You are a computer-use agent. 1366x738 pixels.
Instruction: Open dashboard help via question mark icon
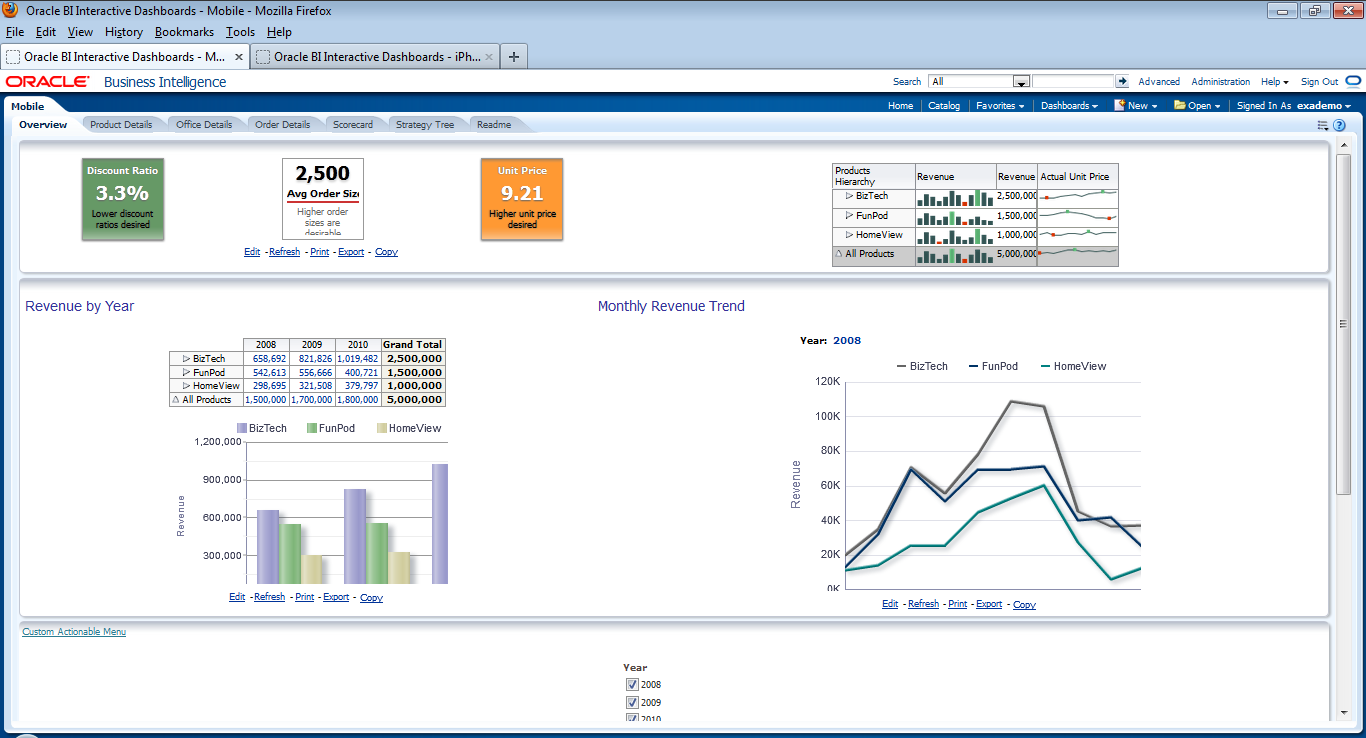tap(1339, 125)
